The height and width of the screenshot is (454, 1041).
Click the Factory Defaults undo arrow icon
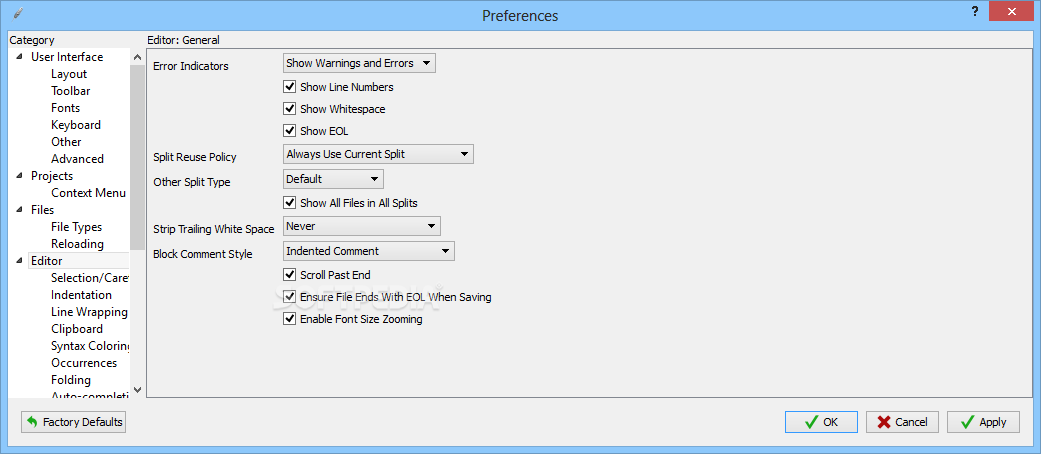(32, 422)
